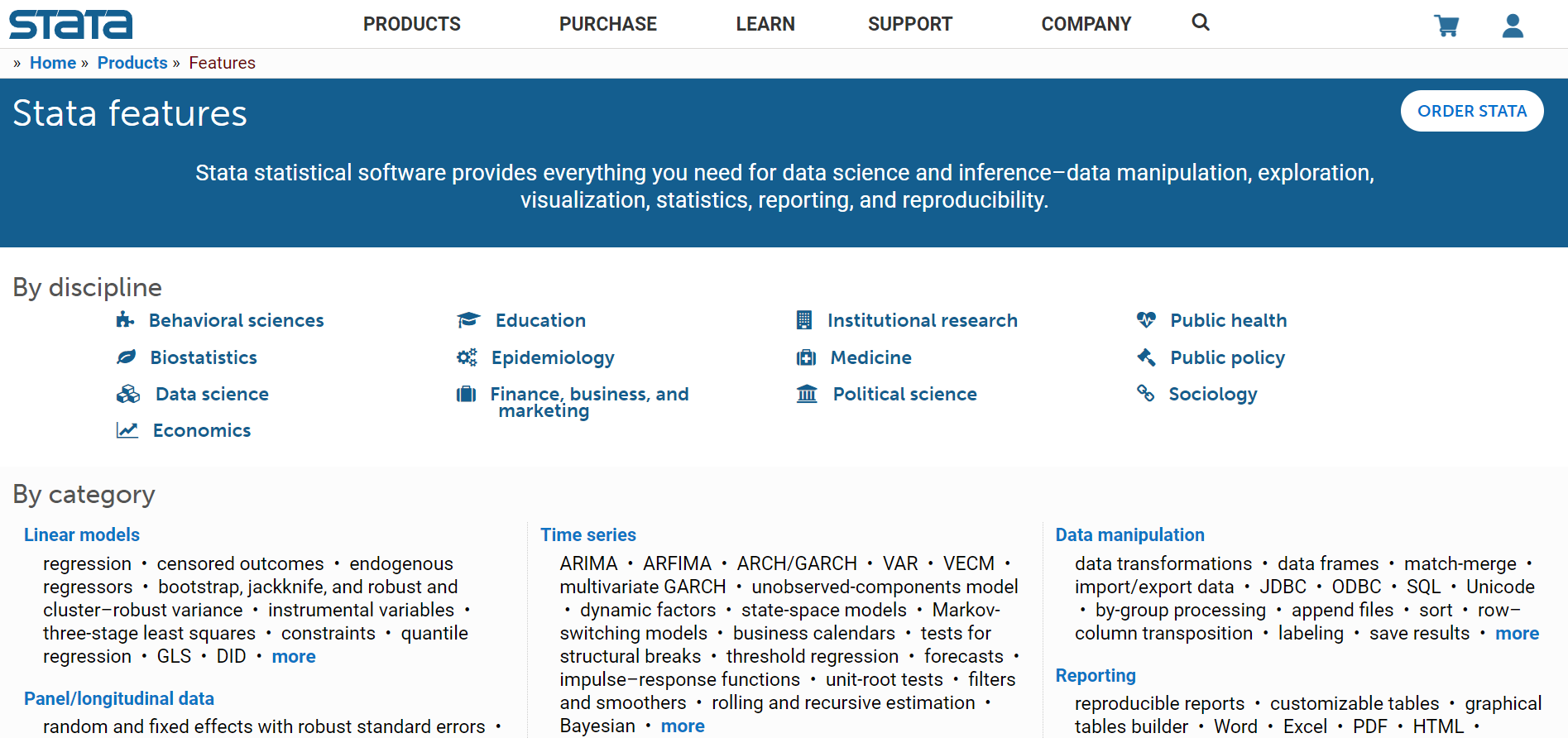The width and height of the screenshot is (1568, 738).
Task: Click the Epidemiology gears icon
Action: [x=467, y=357]
